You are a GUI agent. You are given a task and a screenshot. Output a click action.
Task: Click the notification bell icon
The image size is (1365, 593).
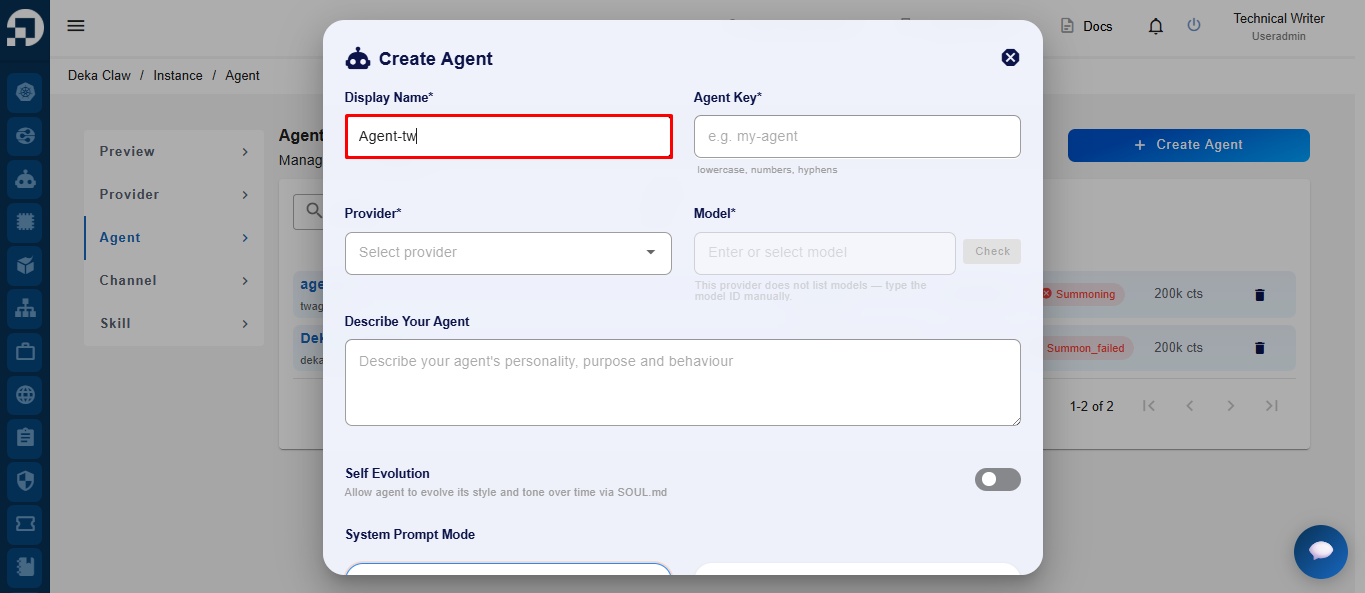(1156, 26)
